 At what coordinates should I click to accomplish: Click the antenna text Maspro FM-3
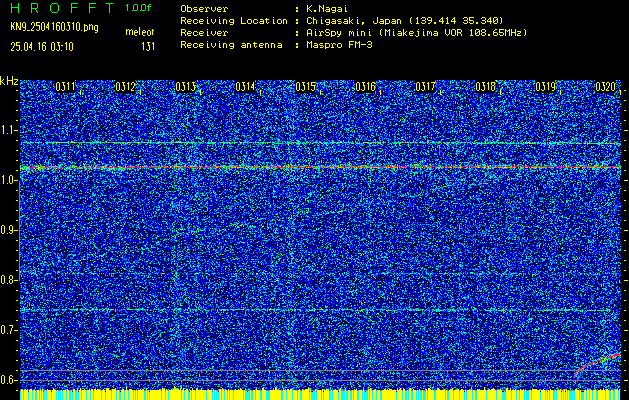click(339, 45)
